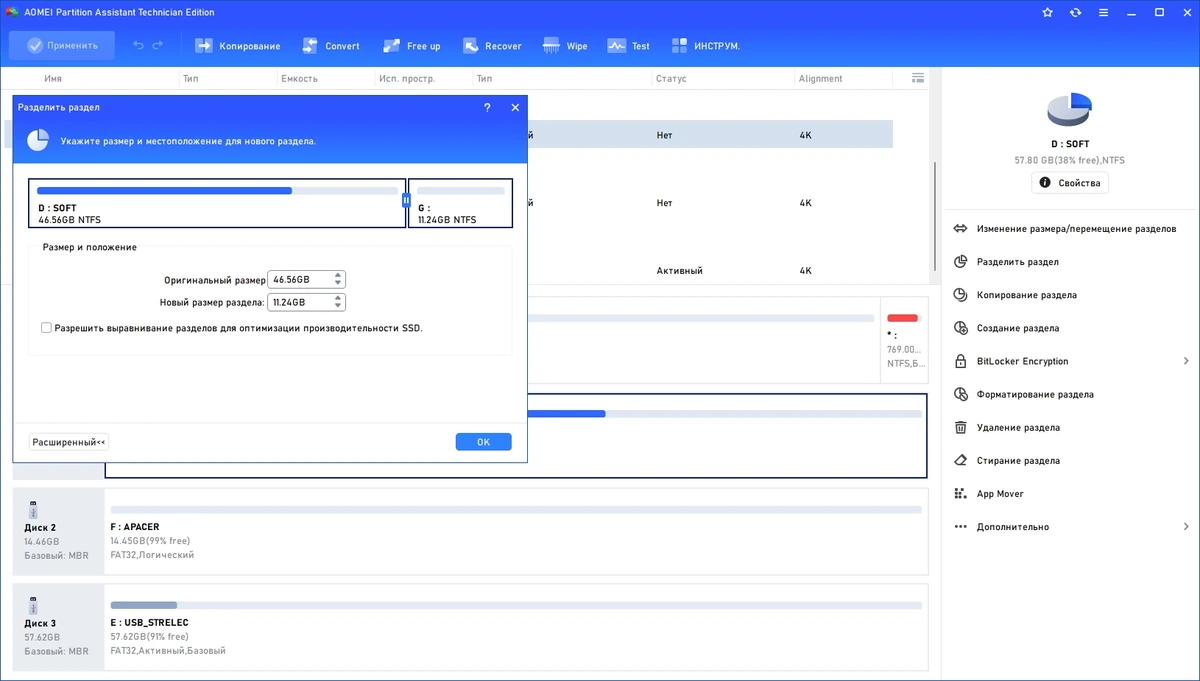Increase new partition size with up arrow

tap(339, 298)
